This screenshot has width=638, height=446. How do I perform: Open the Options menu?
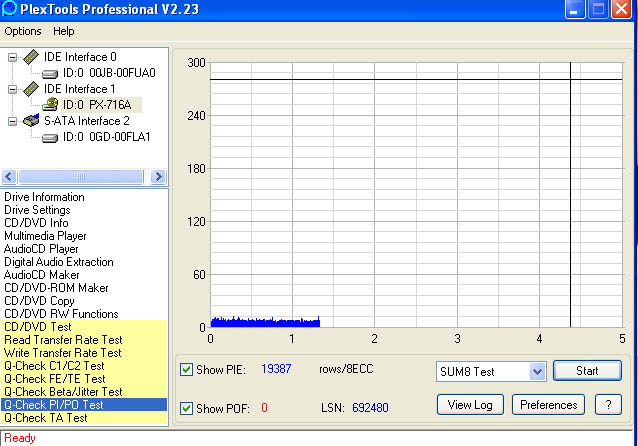point(23,31)
